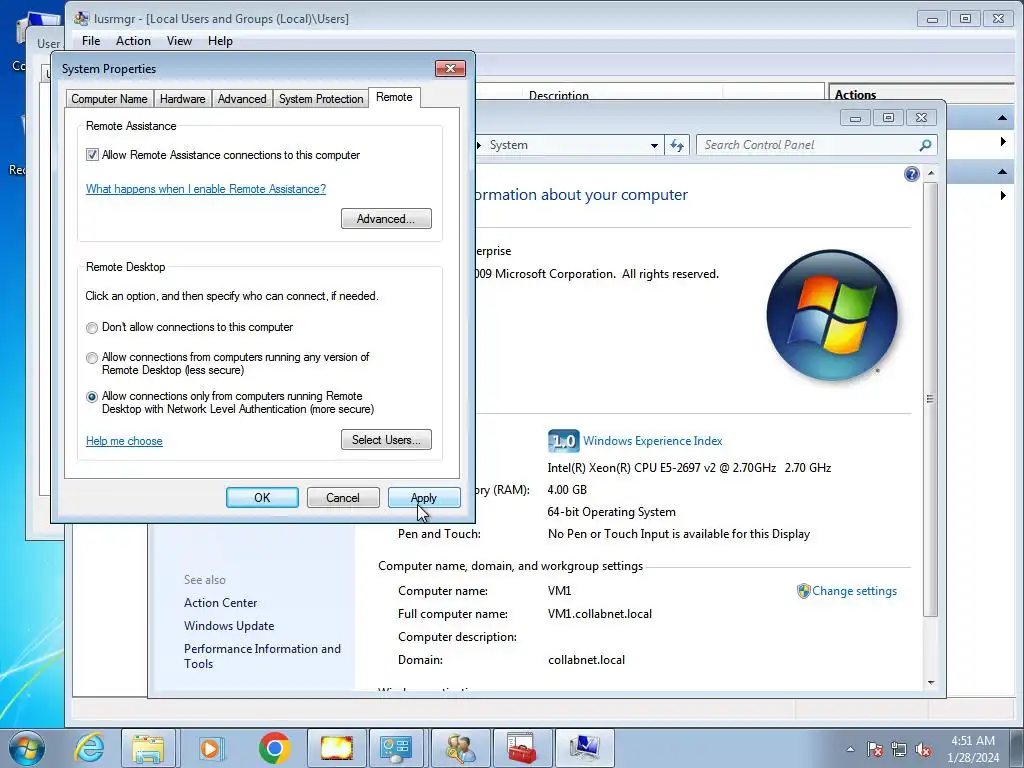Switch to the System Protection tab
This screenshot has width=1024, height=768.
click(x=321, y=99)
